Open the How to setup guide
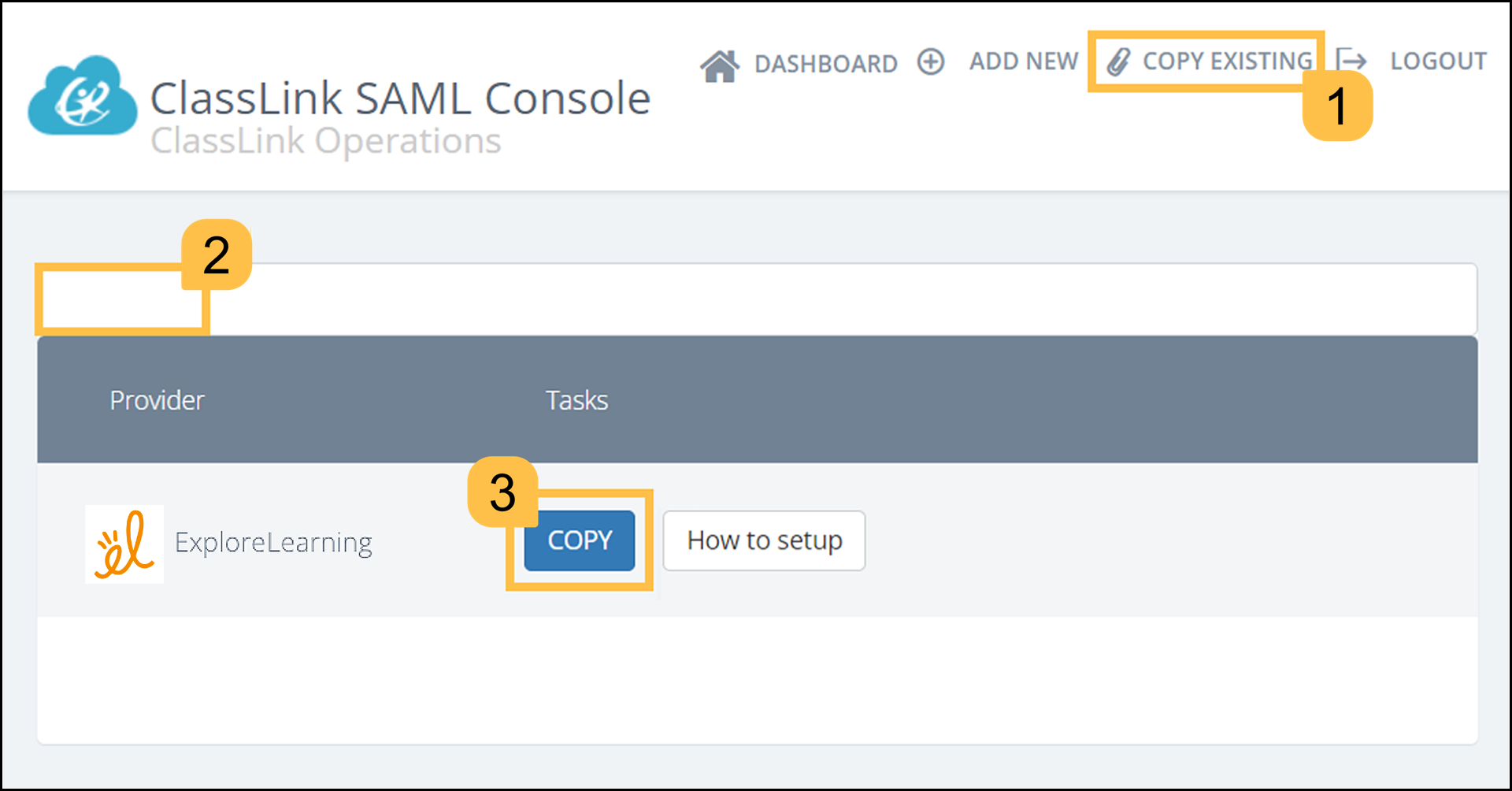Image resolution: width=1512 pixels, height=791 pixels. pyautogui.click(x=764, y=540)
